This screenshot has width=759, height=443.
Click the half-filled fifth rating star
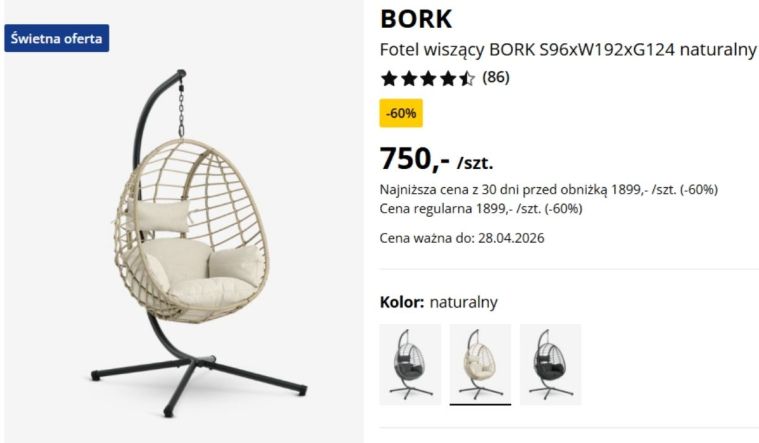[467, 78]
